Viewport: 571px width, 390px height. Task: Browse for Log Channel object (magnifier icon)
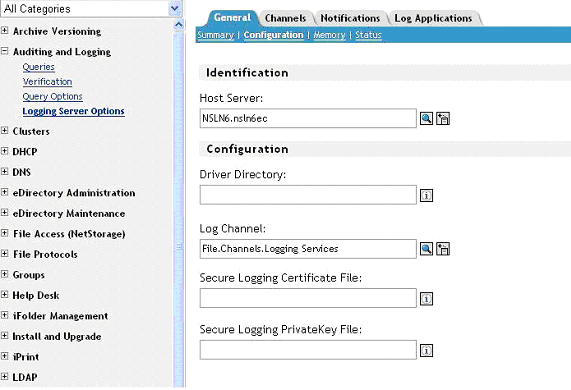tap(426, 249)
